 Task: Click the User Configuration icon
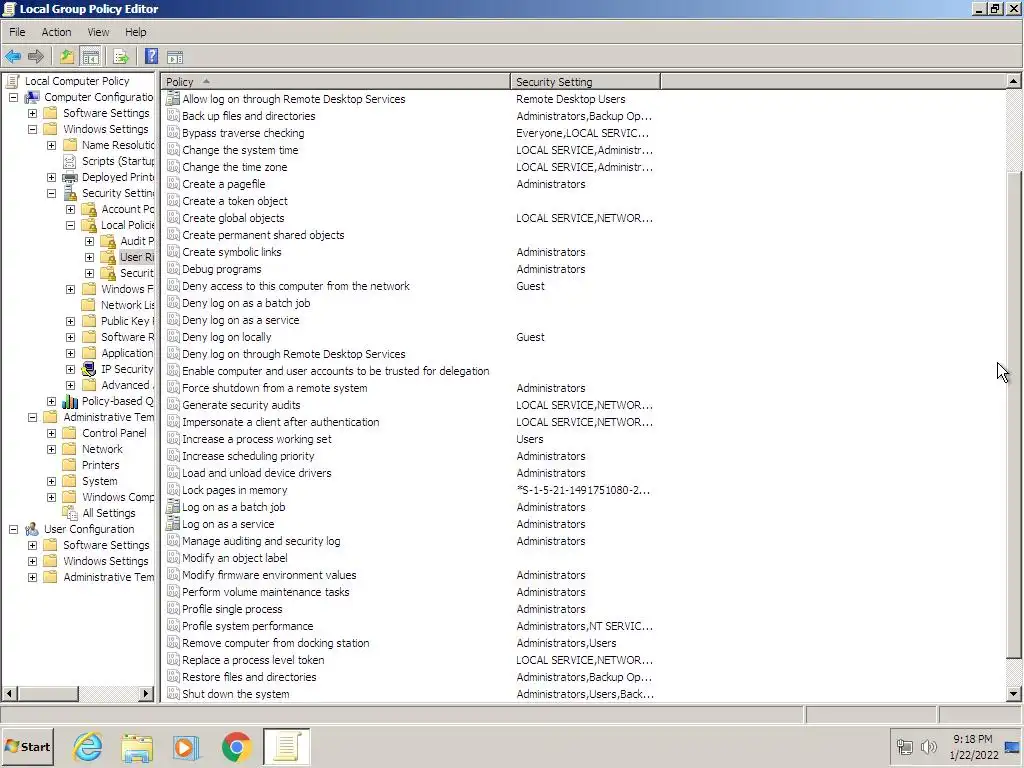pyautogui.click(x=32, y=529)
